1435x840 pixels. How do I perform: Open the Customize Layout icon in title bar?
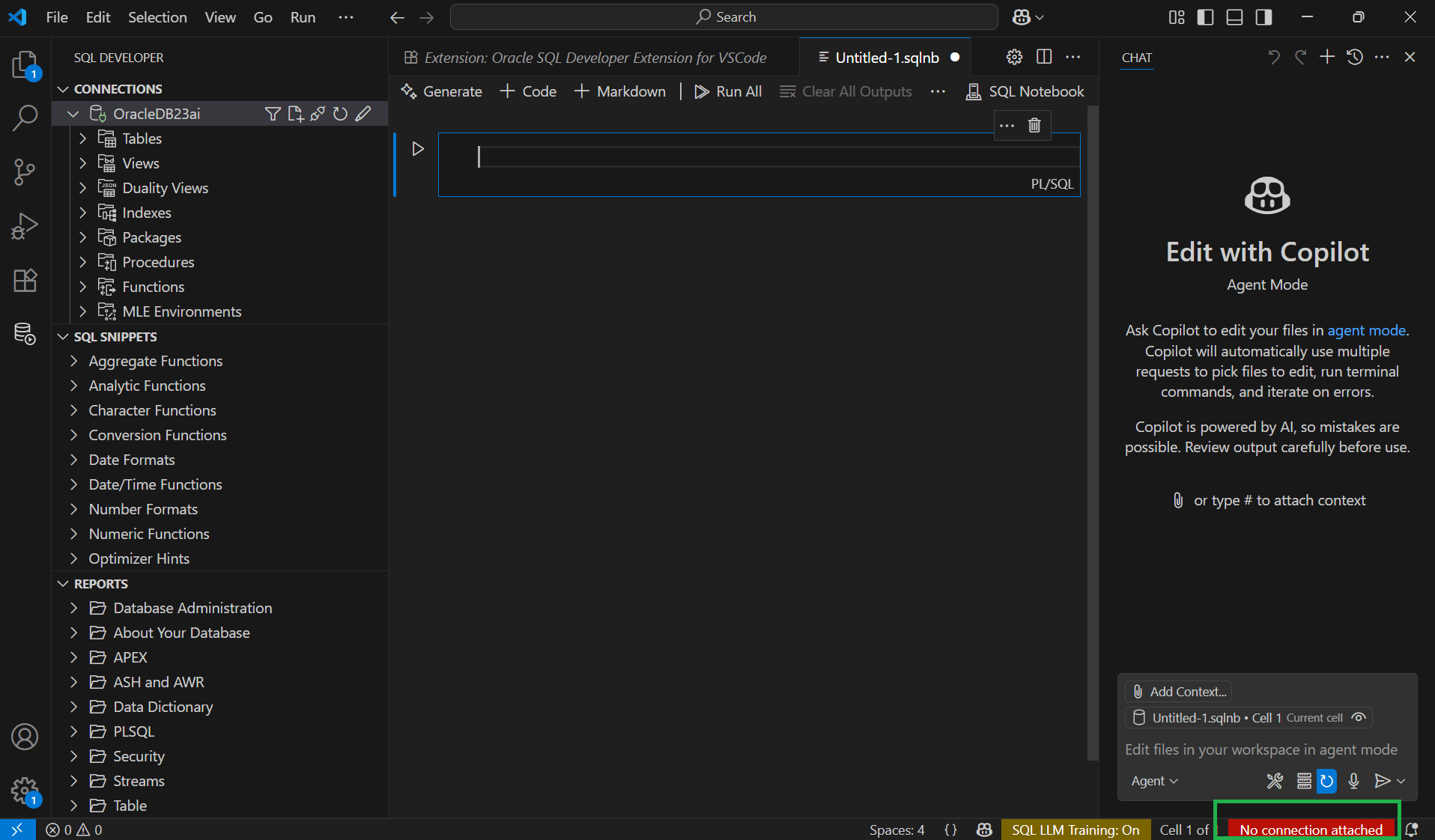(1177, 17)
